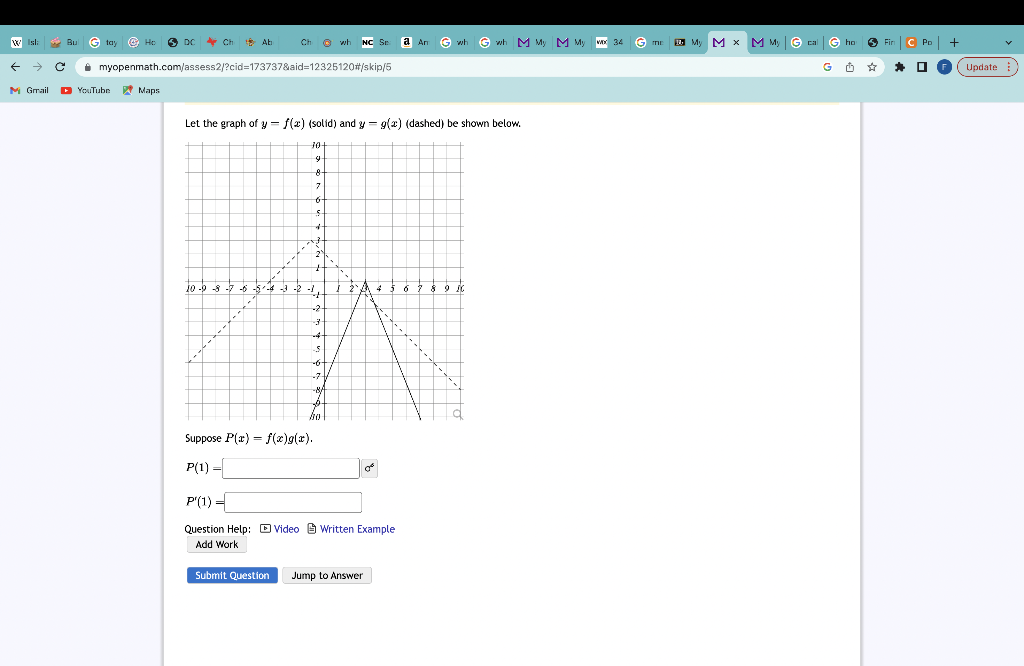Open the Extensions puzzle-piece icon
Image resolution: width=1024 pixels, height=666 pixels.
pos(899,67)
